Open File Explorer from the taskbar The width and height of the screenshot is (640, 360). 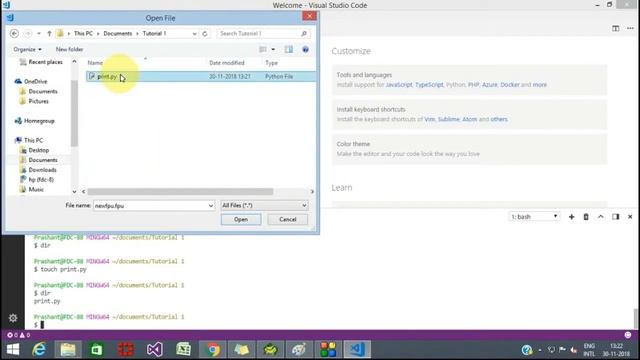click(68, 349)
